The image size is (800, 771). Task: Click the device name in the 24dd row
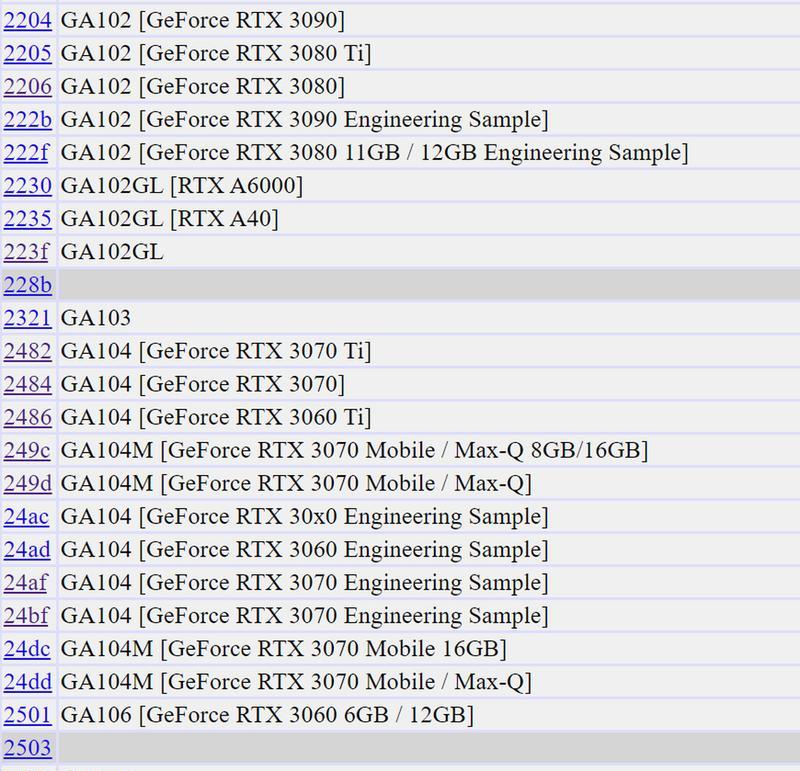(x=296, y=682)
